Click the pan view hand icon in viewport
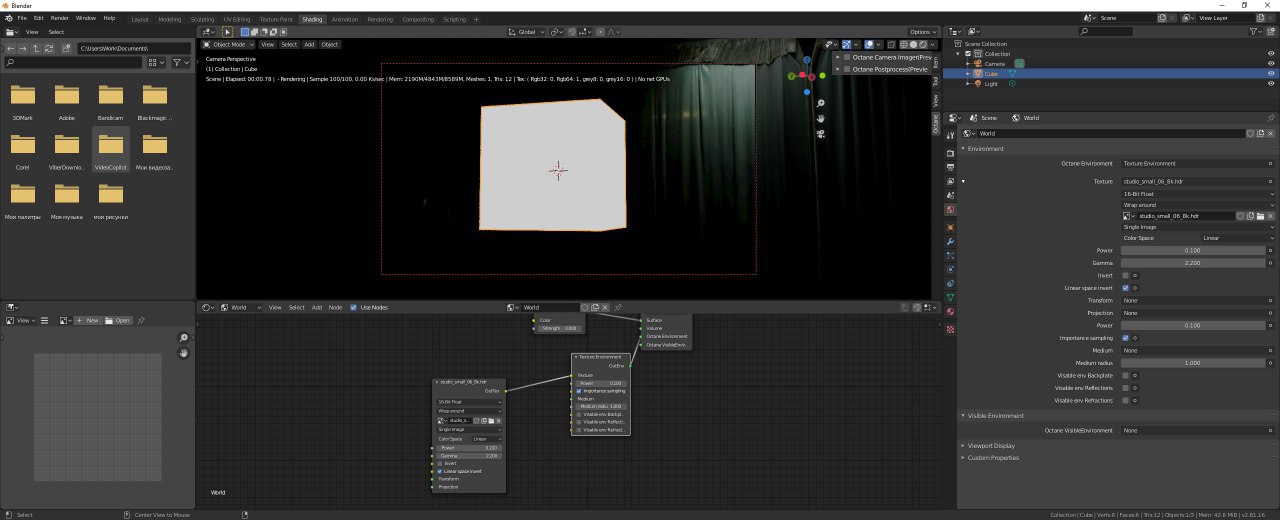Screen dimensions: 1280x520 tap(821, 119)
